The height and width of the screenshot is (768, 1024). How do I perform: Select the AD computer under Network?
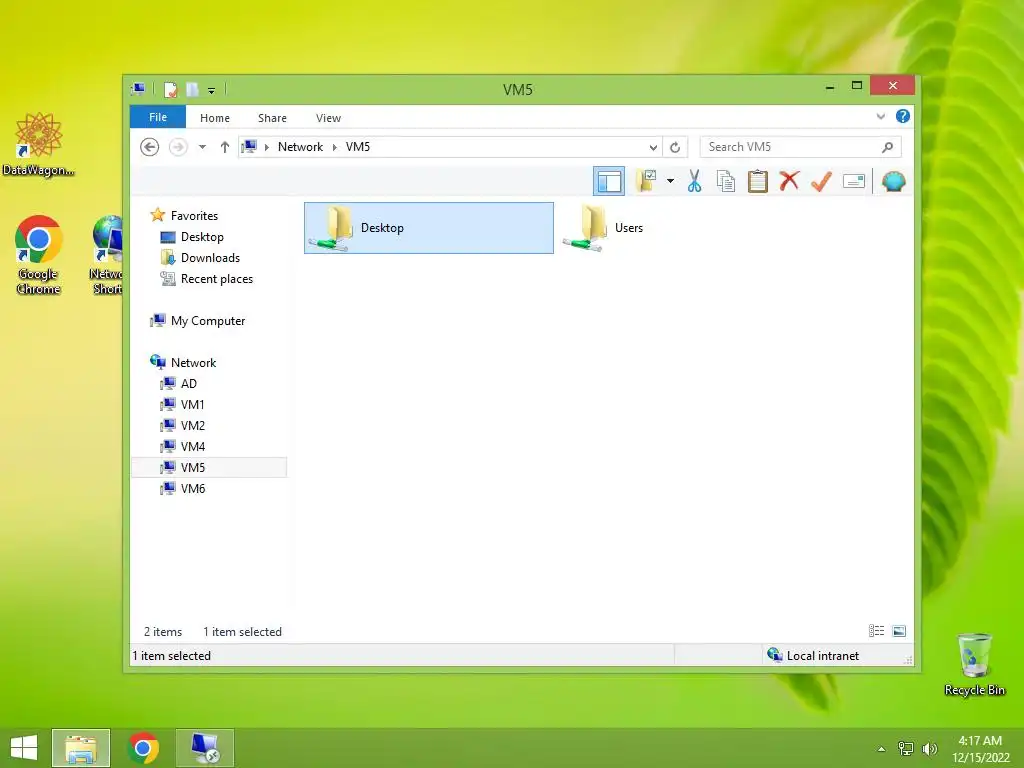[188, 383]
